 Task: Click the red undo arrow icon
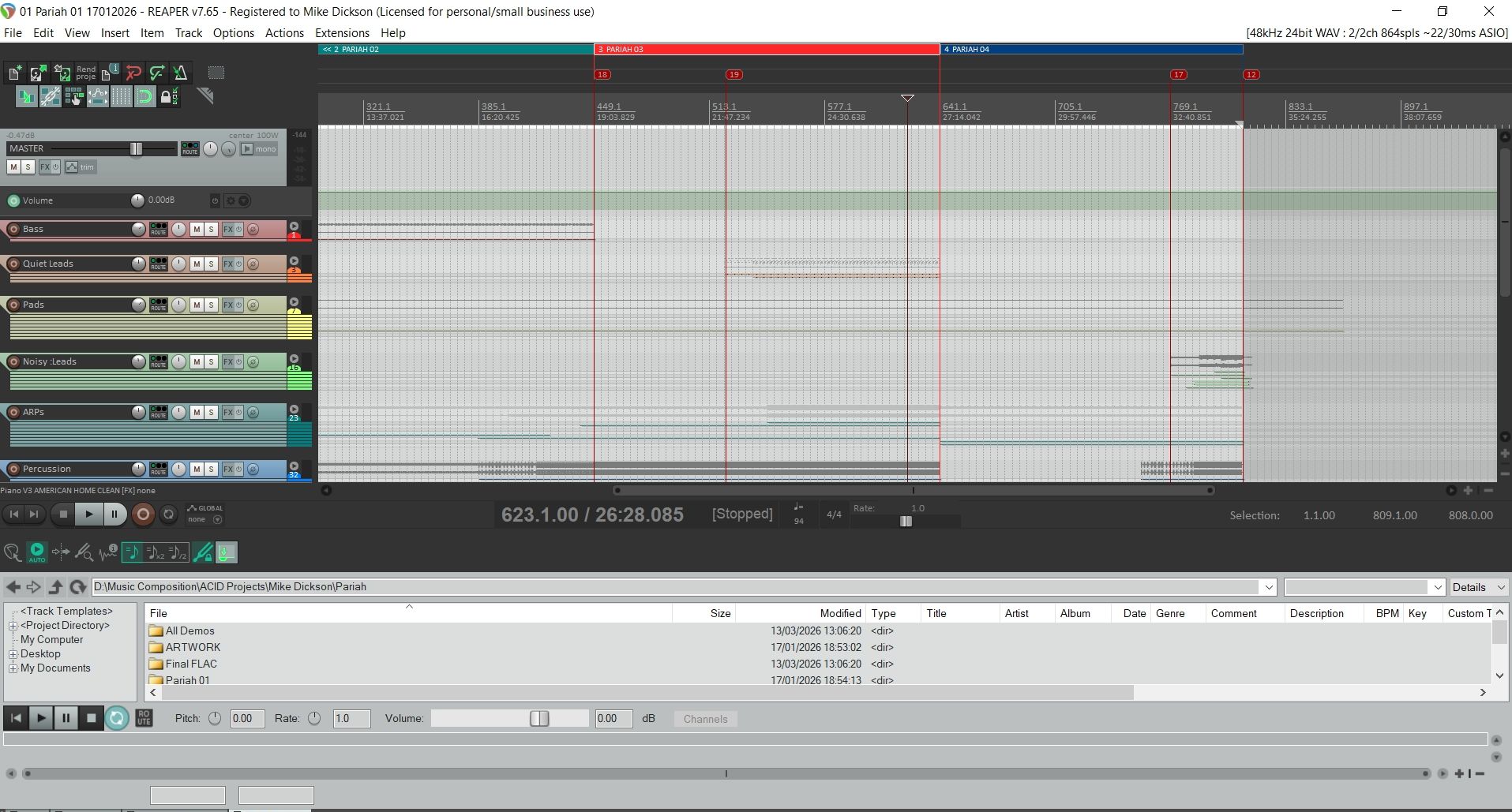pos(133,73)
